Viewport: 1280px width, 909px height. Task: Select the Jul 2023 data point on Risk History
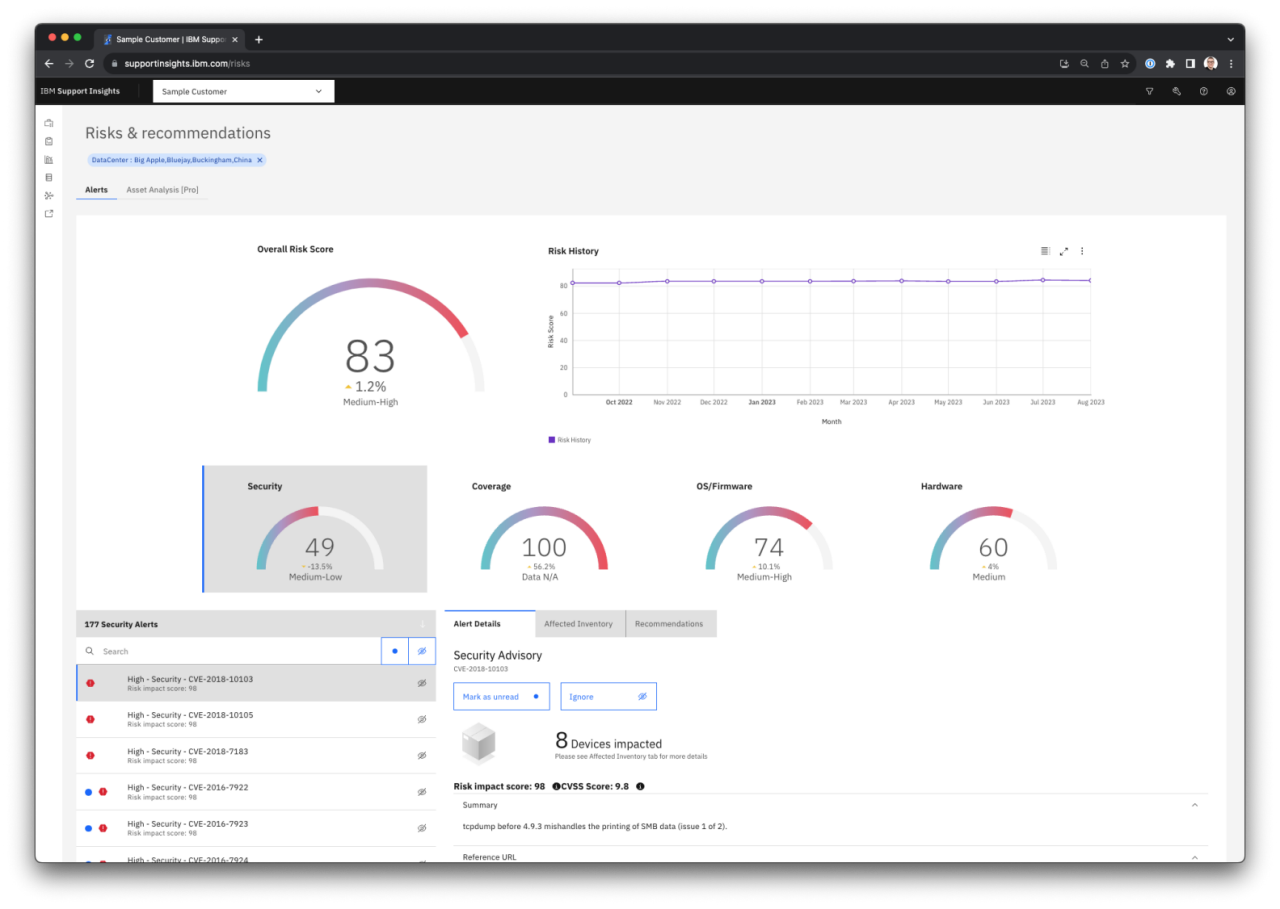click(x=1043, y=280)
